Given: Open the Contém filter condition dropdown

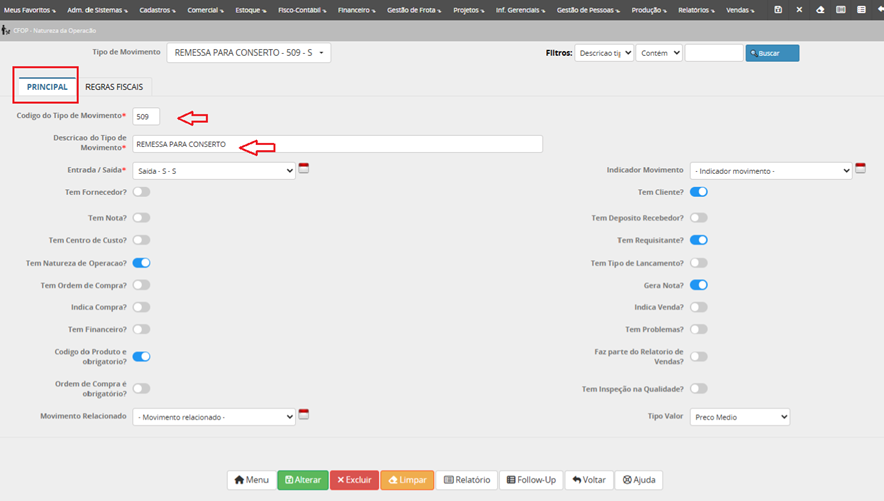Looking at the screenshot, I should click(659, 53).
